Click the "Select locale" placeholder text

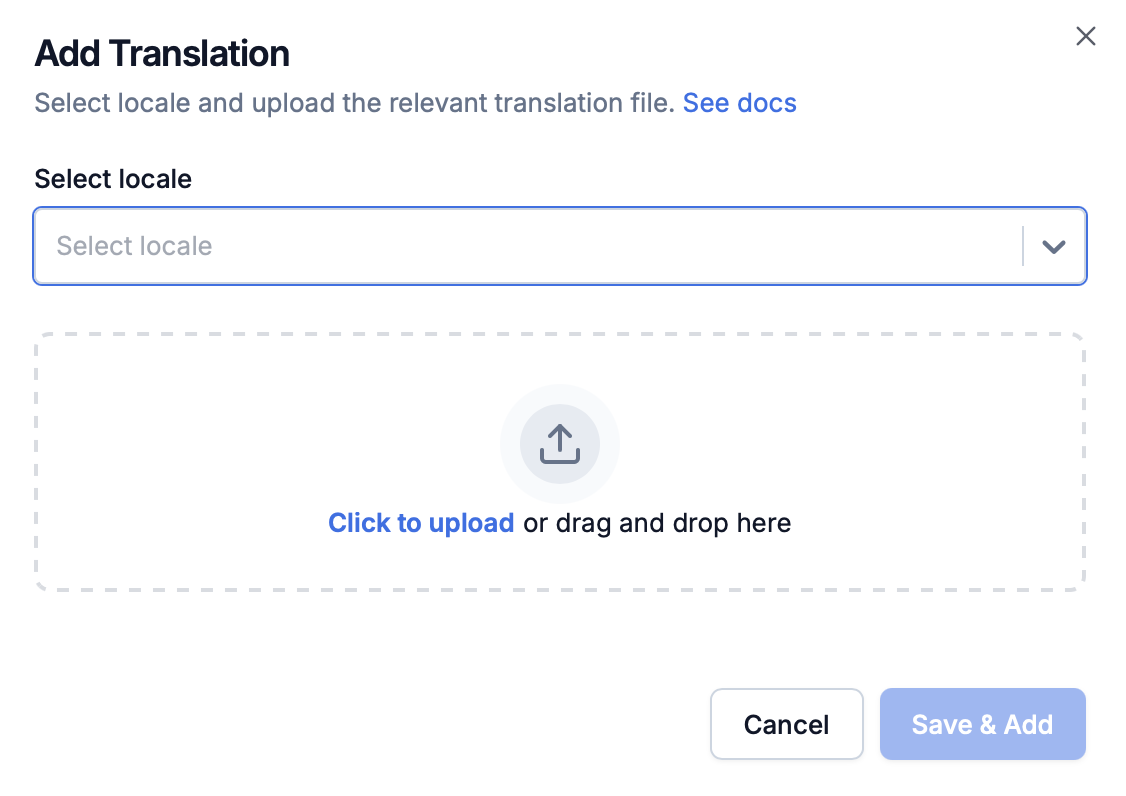pyautogui.click(x=134, y=246)
